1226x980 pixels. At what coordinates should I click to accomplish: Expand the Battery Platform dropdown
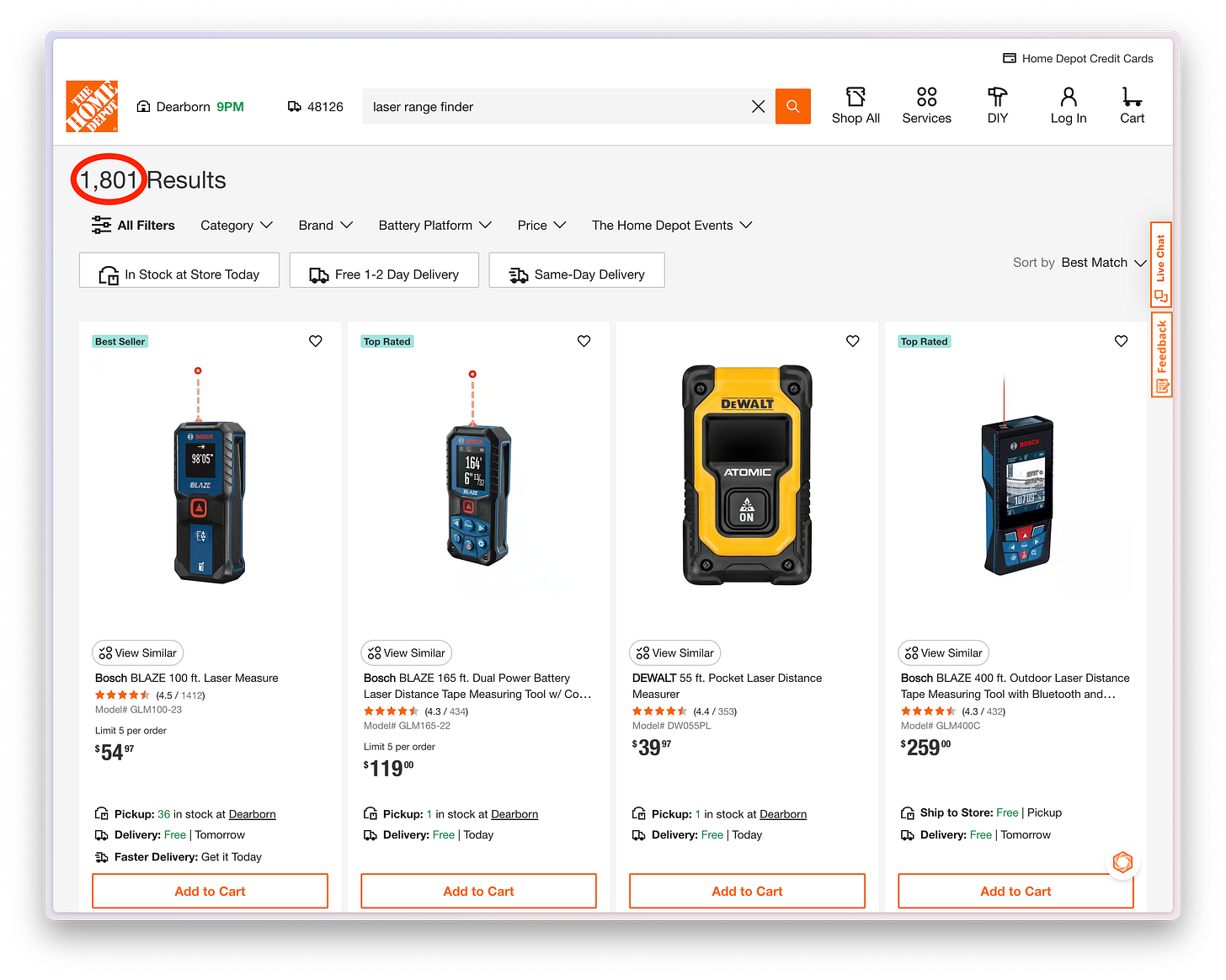point(435,225)
